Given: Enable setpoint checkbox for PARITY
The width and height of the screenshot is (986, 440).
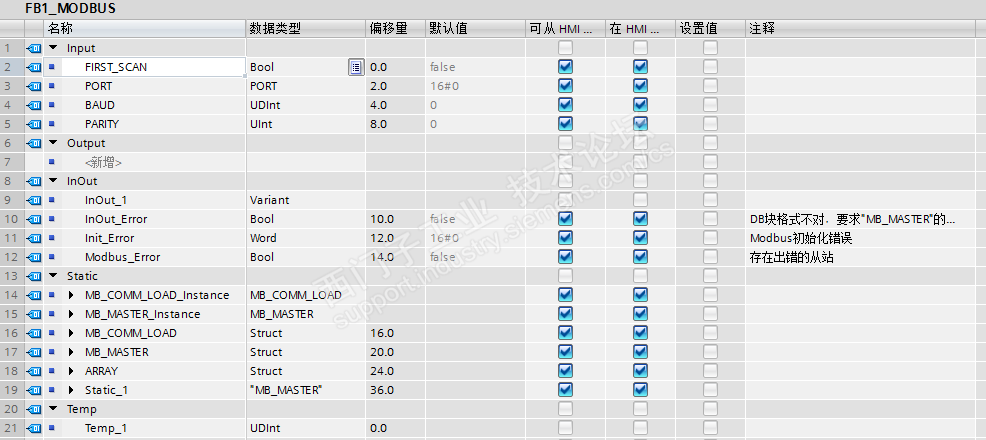Looking at the screenshot, I should pyautogui.click(x=710, y=124).
